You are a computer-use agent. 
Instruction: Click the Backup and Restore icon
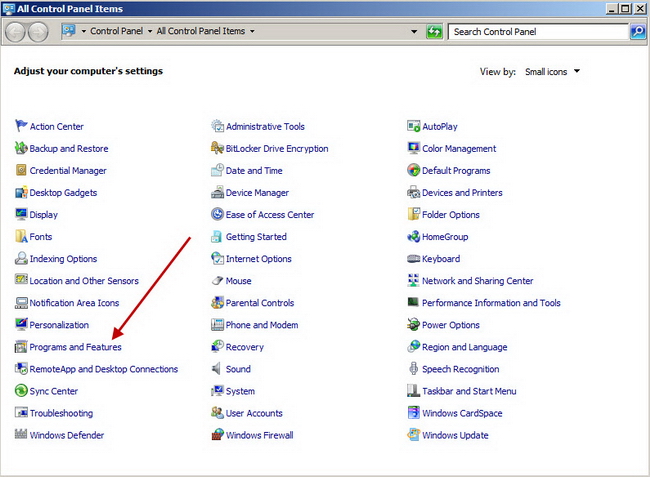pyautogui.click(x=21, y=148)
